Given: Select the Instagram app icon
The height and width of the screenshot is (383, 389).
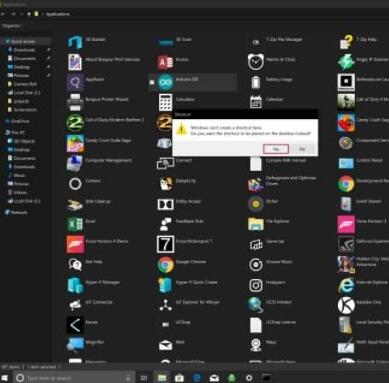Looking at the screenshot, I should 256,285.
